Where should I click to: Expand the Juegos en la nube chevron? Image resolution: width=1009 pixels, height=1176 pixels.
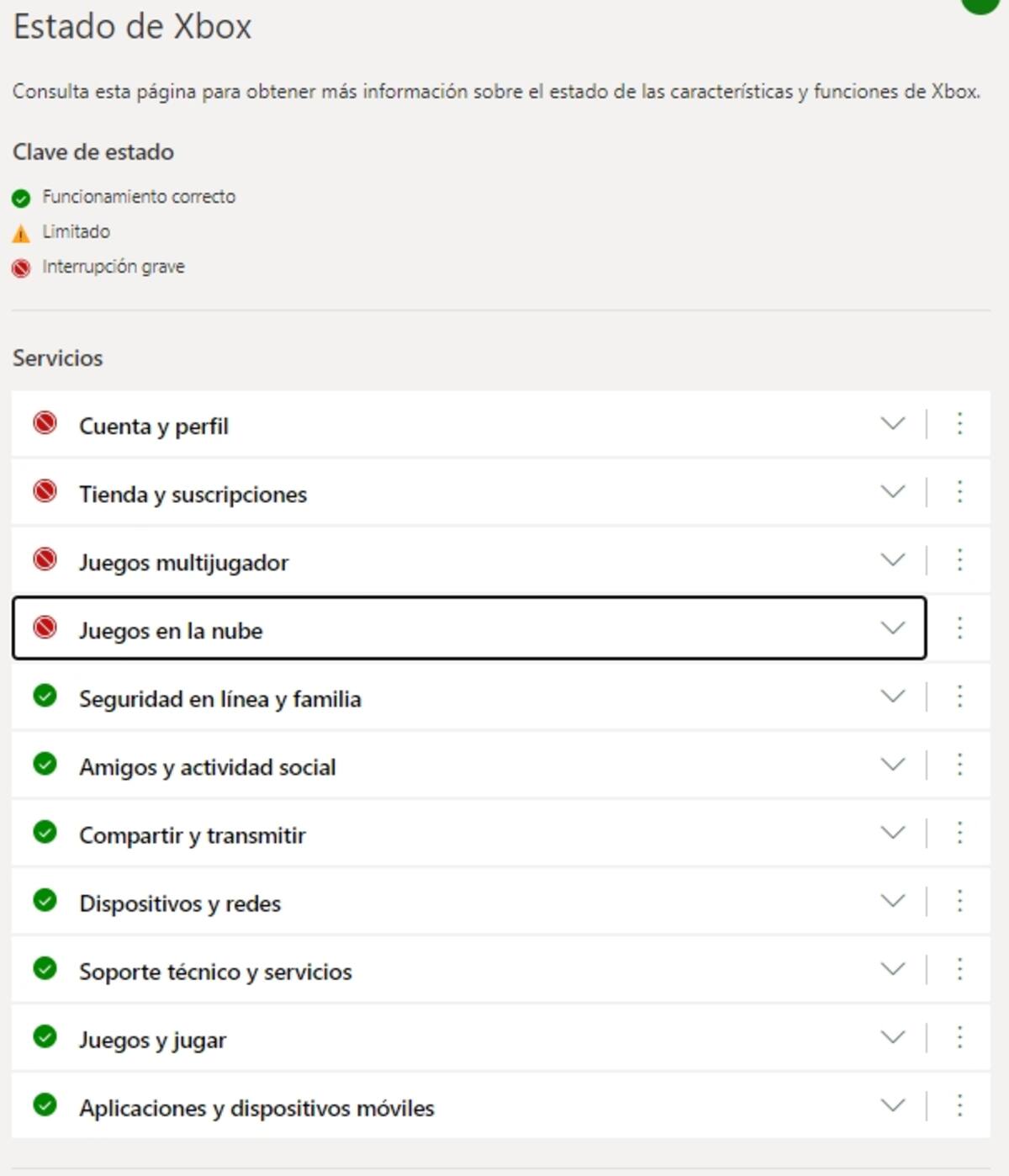tap(893, 628)
